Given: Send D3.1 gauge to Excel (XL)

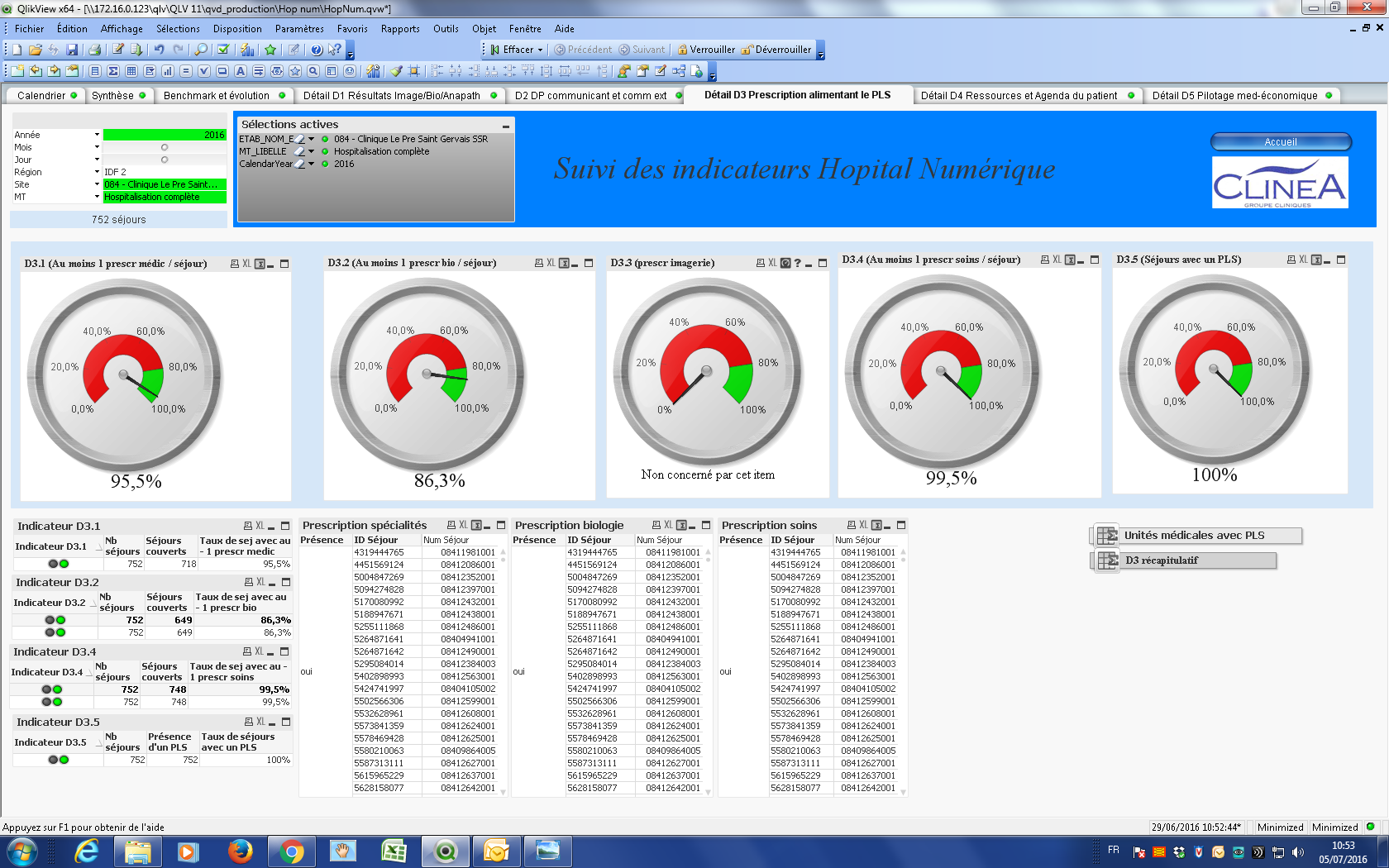Looking at the screenshot, I should pyautogui.click(x=246, y=264).
